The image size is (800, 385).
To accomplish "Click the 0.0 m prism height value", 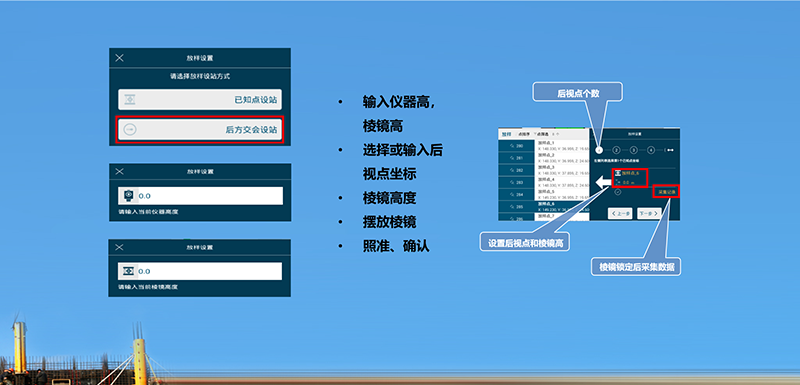I will (628, 183).
